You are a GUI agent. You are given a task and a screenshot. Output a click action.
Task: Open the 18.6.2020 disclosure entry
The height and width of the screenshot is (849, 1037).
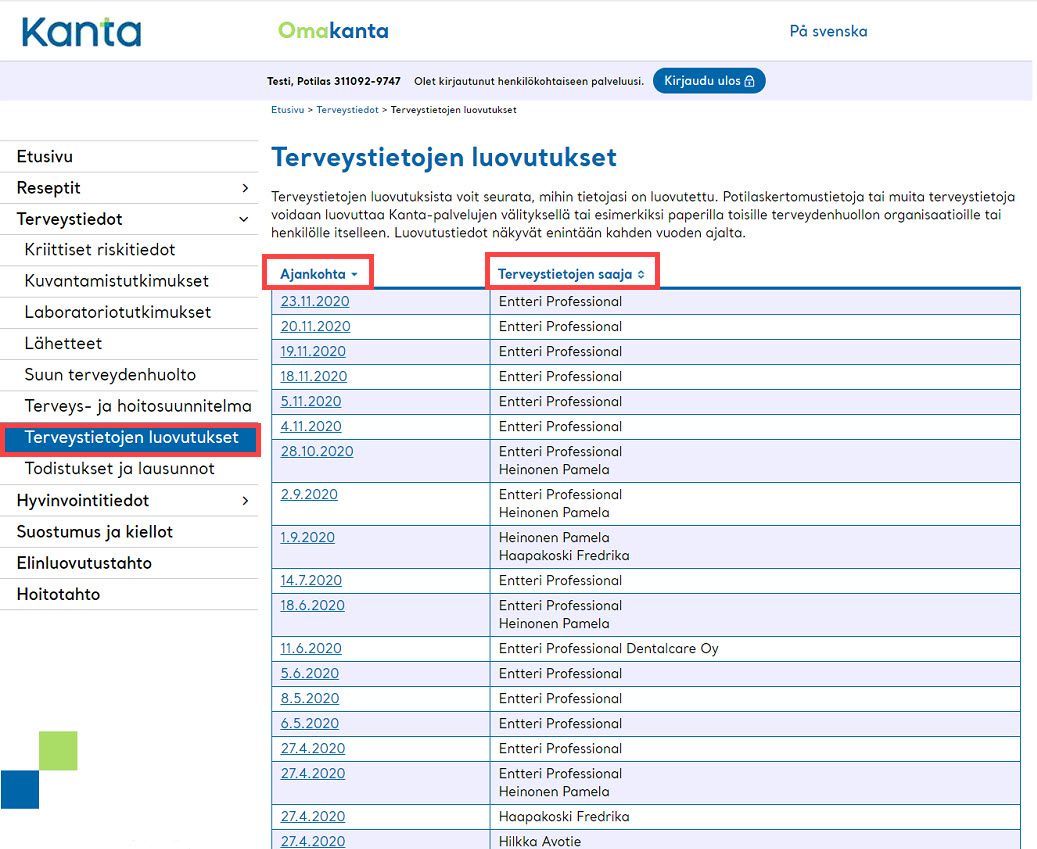[312, 606]
